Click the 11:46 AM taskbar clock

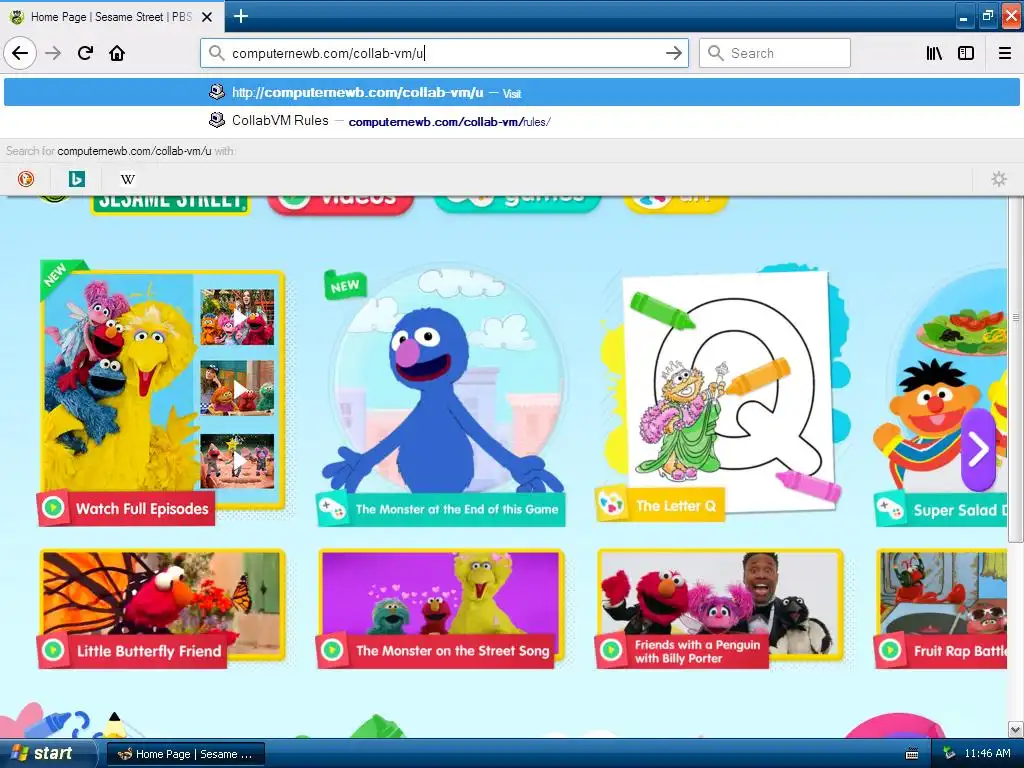pos(987,753)
